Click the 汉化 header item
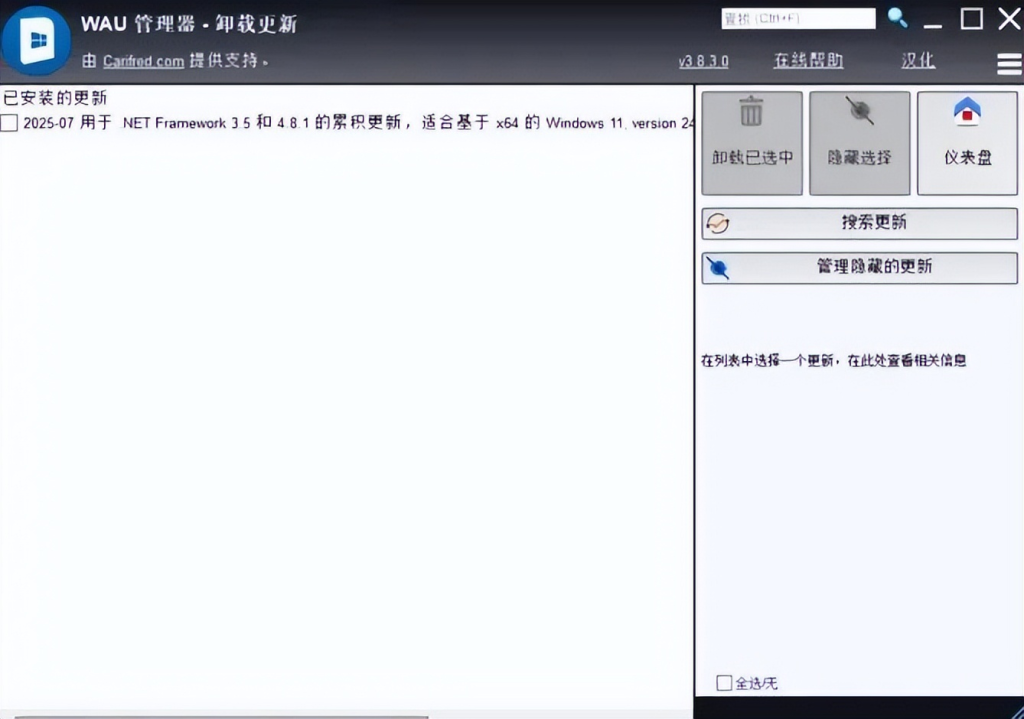This screenshot has height=719, width=1024. (x=917, y=61)
